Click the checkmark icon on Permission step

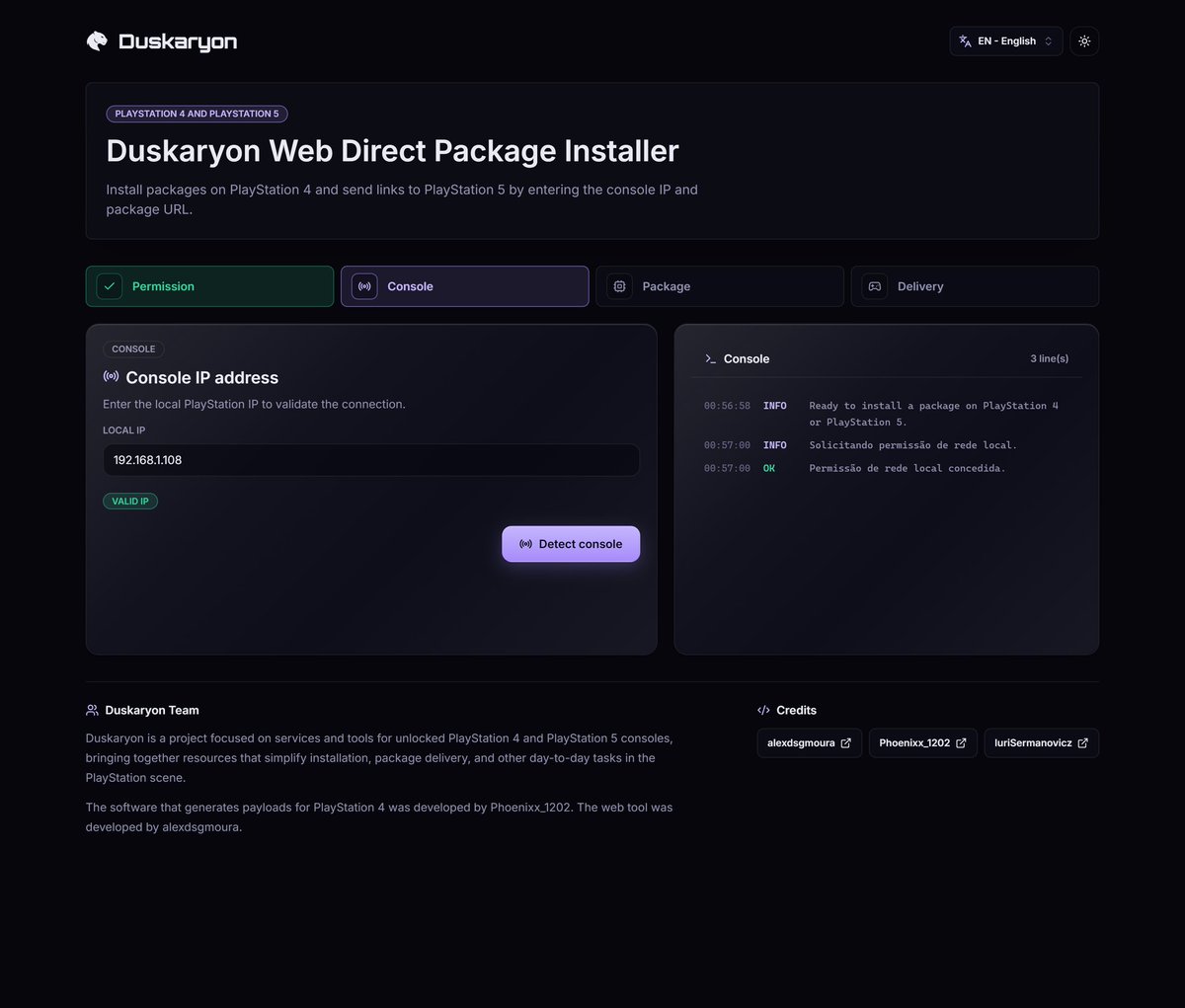[x=110, y=286]
